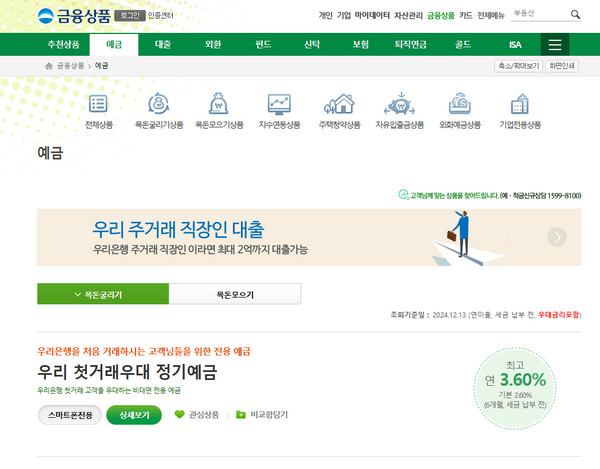Open the 전체메뉴 link
Screen dimensions: 600x469
491,15
